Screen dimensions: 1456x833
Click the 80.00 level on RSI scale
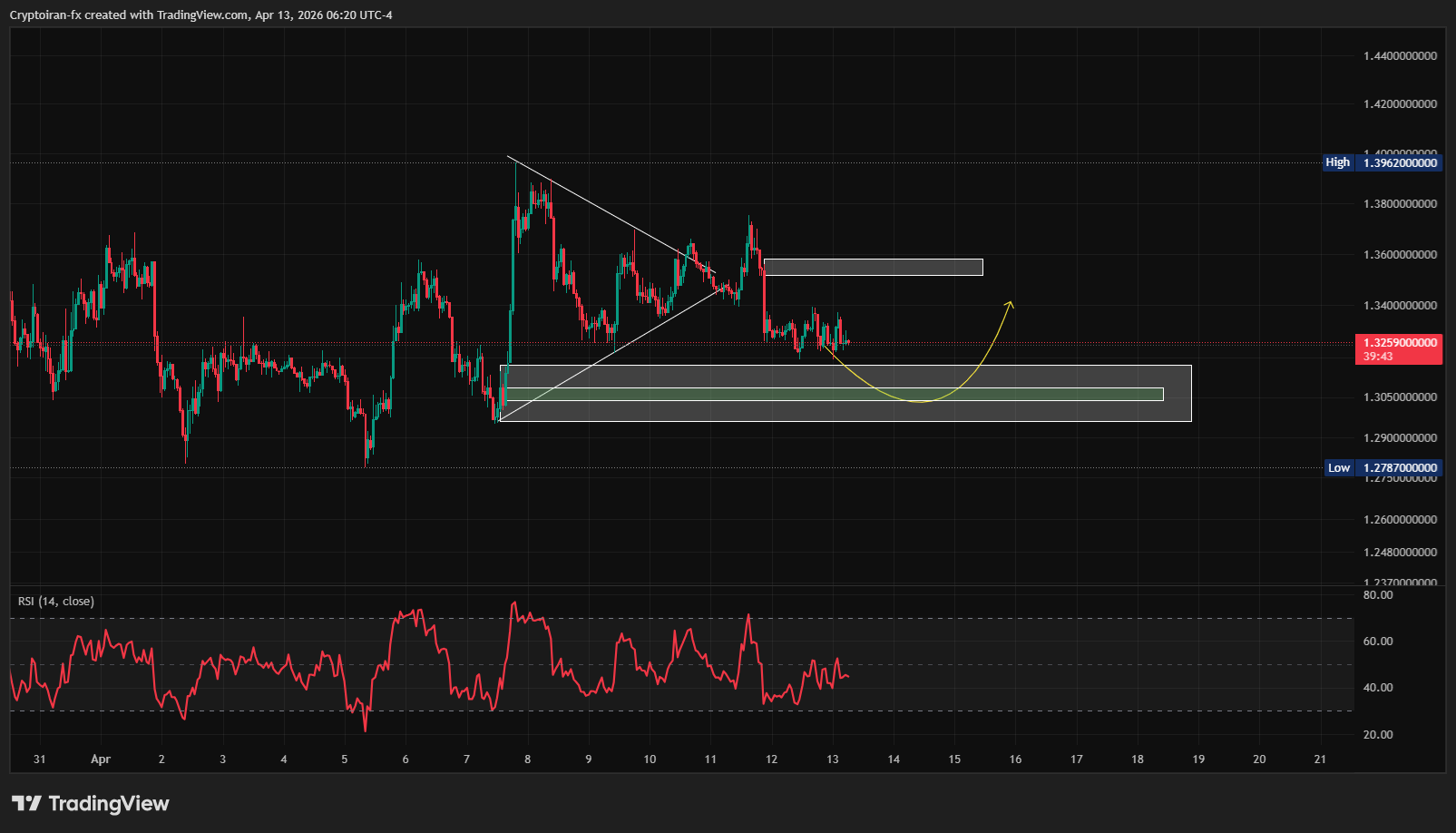click(1378, 595)
